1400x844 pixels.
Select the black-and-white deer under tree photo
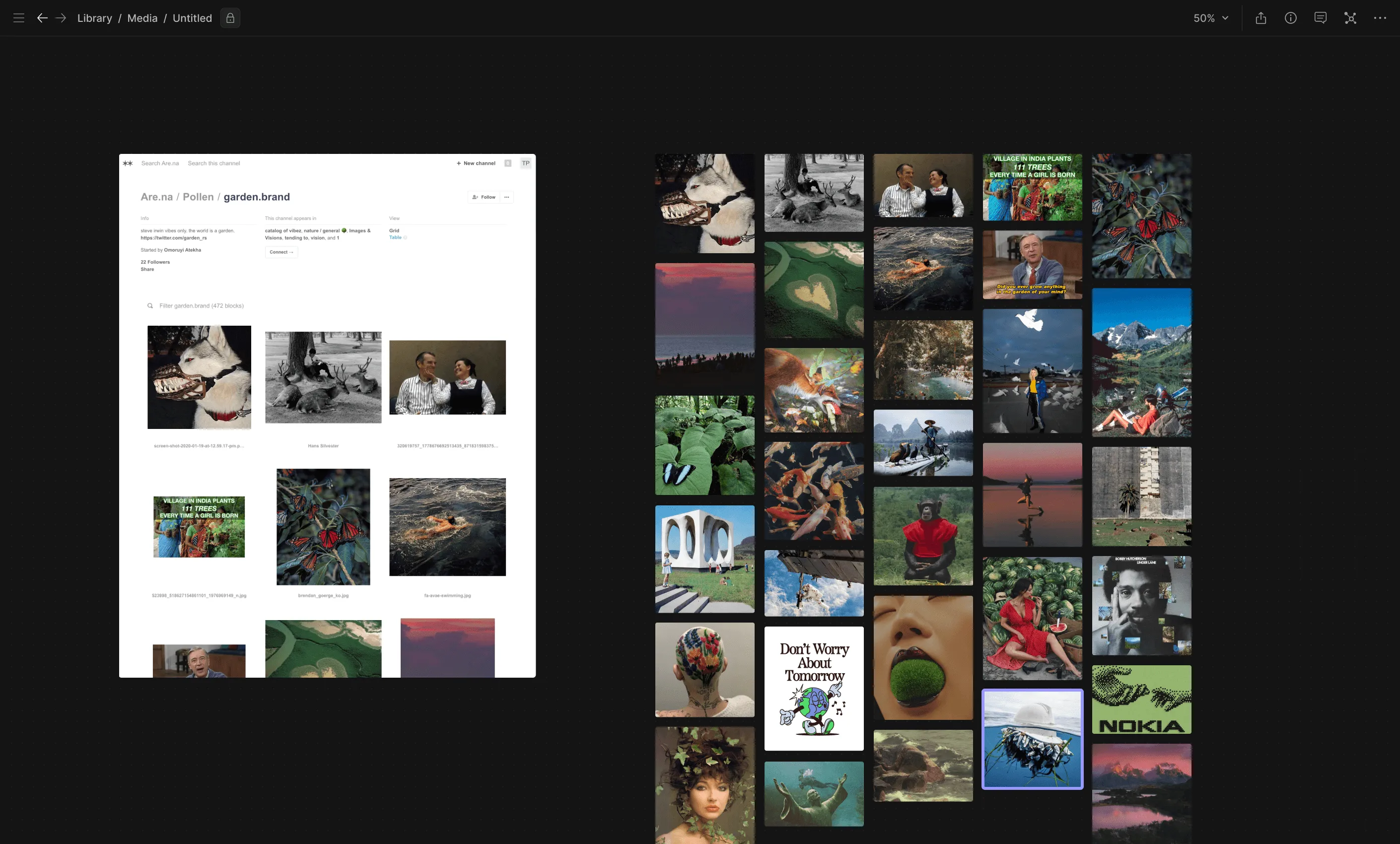coord(814,193)
